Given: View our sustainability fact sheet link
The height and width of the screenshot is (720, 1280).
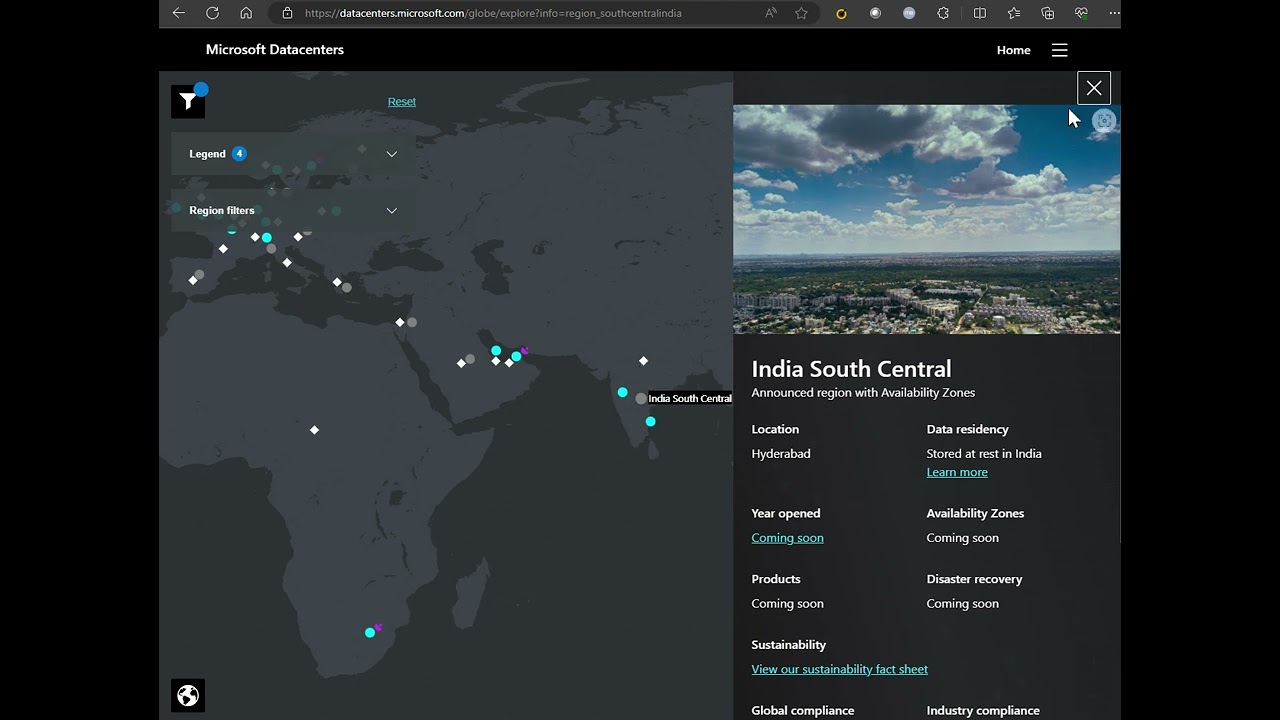Looking at the screenshot, I should pos(839,669).
